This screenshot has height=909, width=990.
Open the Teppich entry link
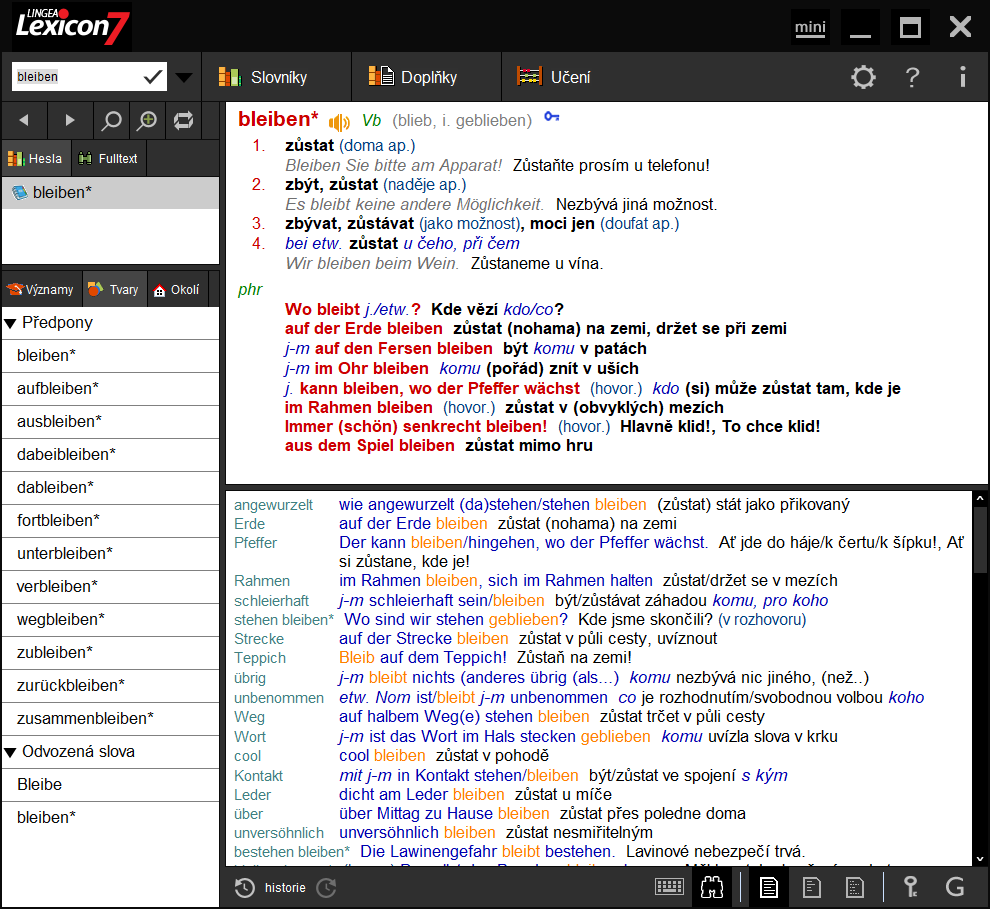(x=260, y=658)
